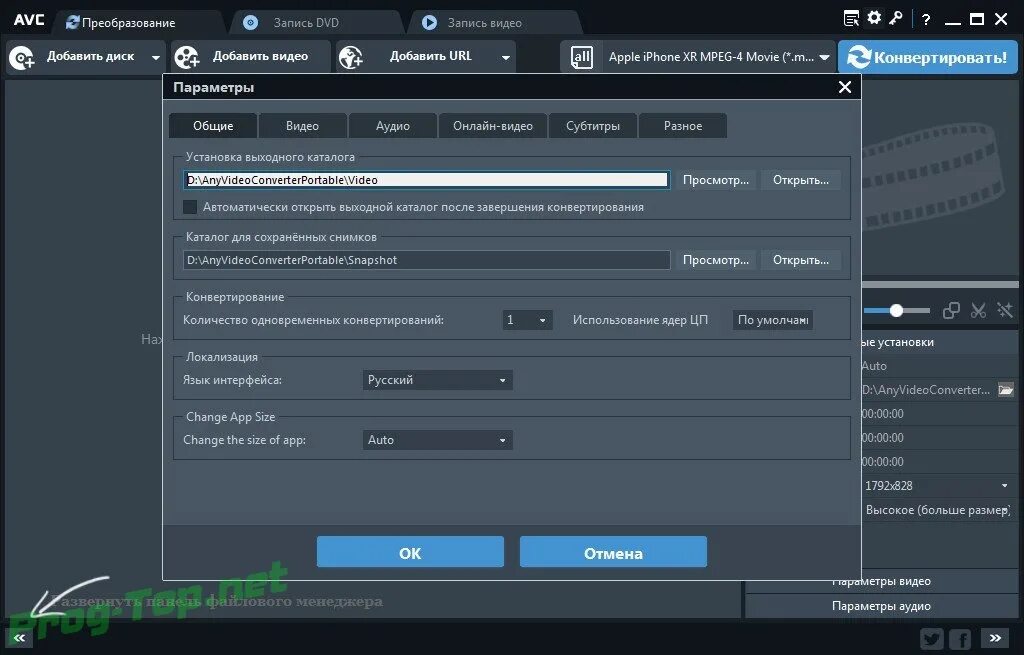
Task: Click the Snapshot folder path field
Action: click(426, 260)
